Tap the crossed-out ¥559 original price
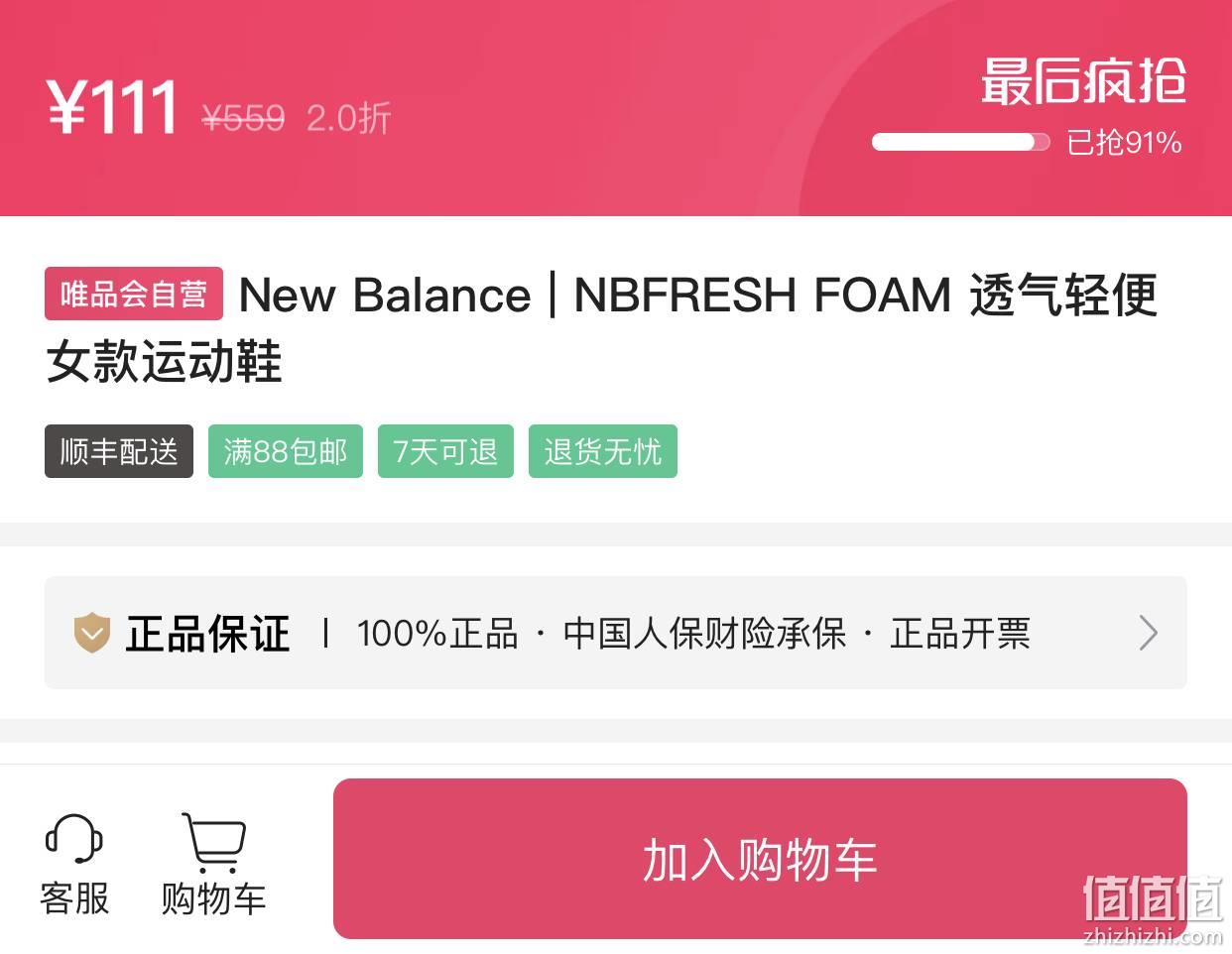The height and width of the screenshot is (954, 1232). pyautogui.click(x=243, y=118)
